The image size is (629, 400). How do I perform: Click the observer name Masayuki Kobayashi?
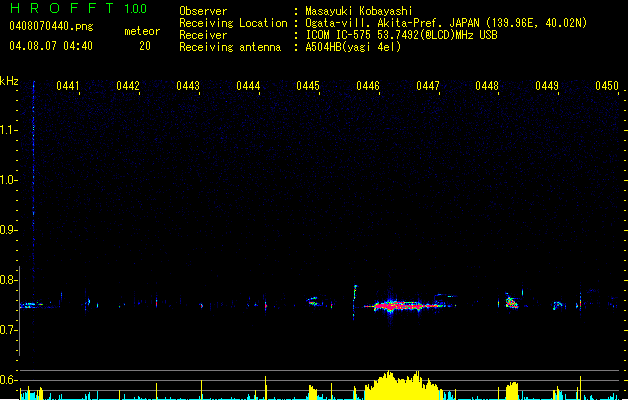pyautogui.click(x=359, y=11)
